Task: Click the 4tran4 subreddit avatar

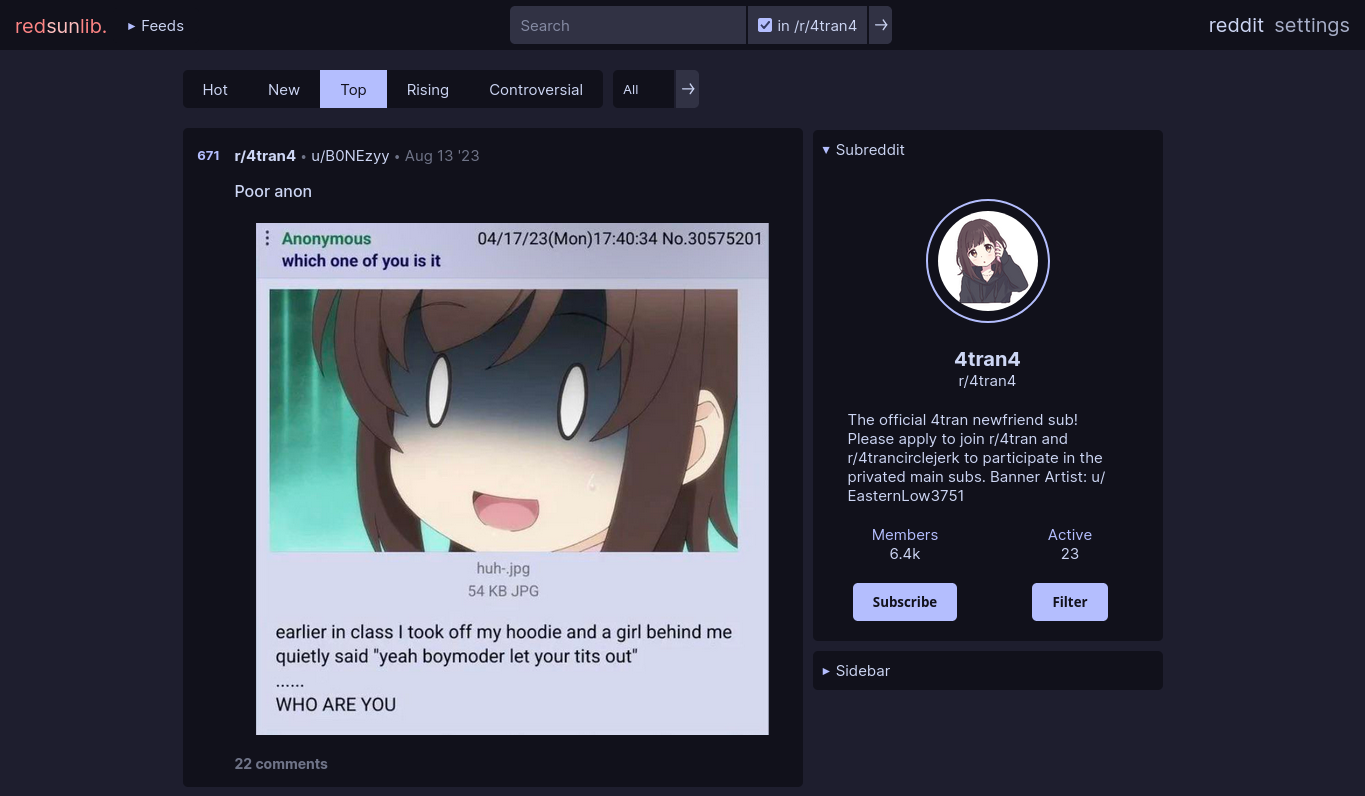Action: pos(988,261)
